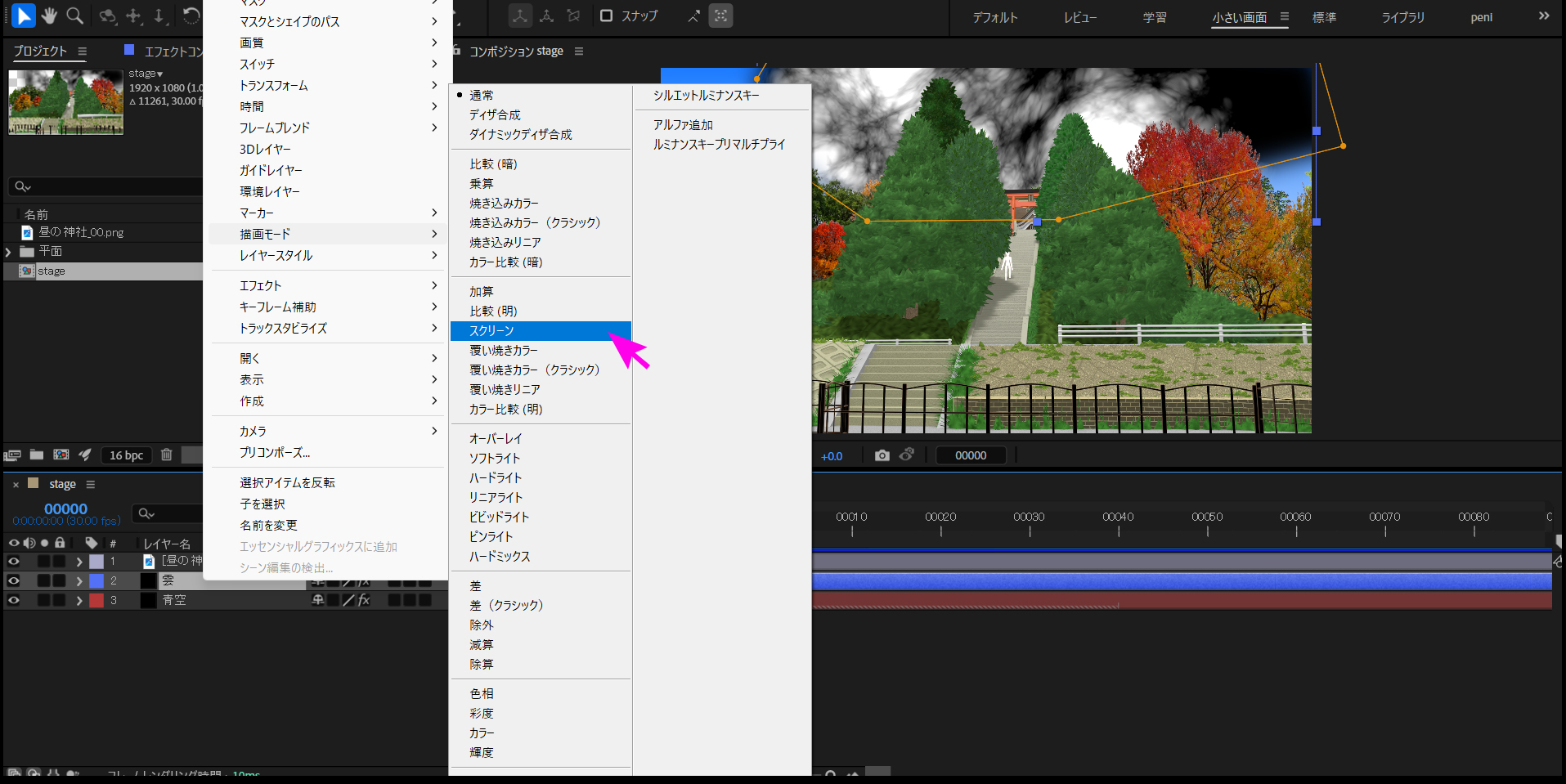Expand the 平面 folder in Project panel
1566x784 pixels.
click(x=9, y=252)
